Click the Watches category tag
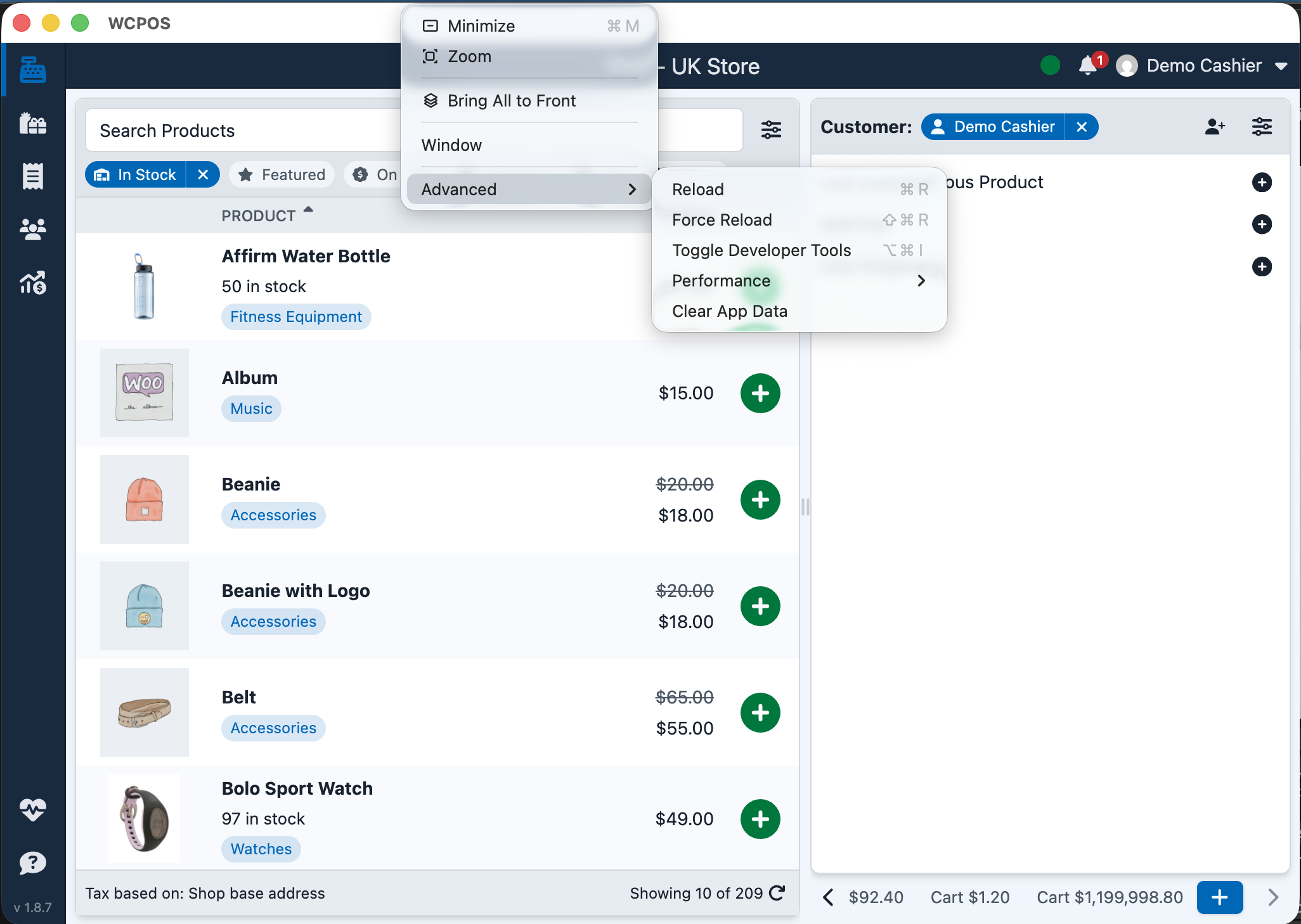The image size is (1301, 924). click(261, 849)
